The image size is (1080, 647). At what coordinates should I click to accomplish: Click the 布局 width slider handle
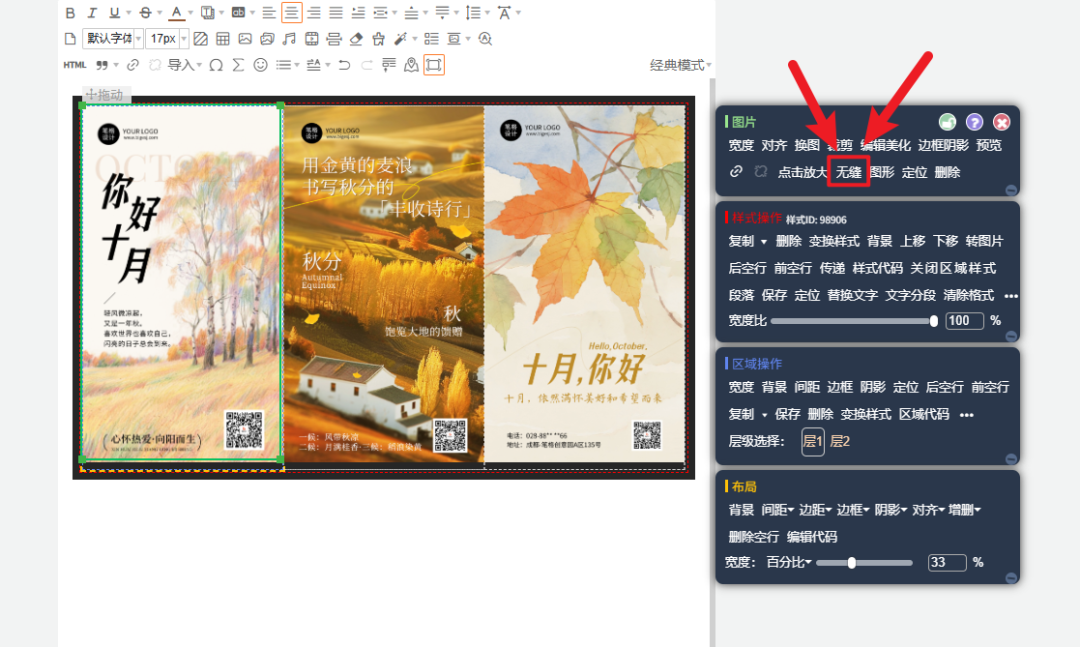(x=852, y=563)
